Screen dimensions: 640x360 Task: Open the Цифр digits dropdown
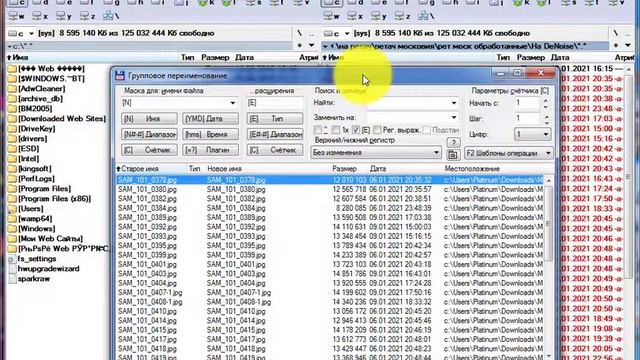point(532,134)
